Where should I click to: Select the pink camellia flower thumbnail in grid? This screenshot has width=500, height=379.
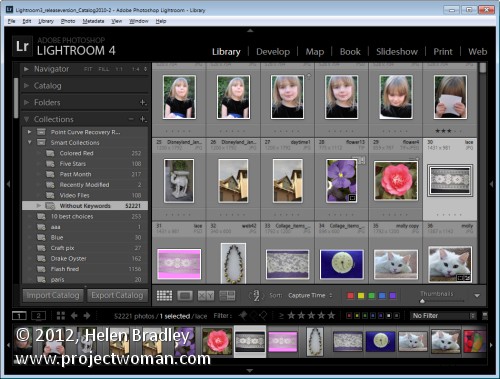pyautogui.click(x=396, y=181)
